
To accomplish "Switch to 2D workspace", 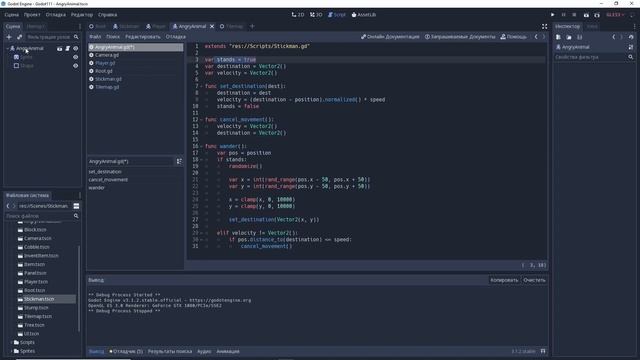I will point(298,15).
